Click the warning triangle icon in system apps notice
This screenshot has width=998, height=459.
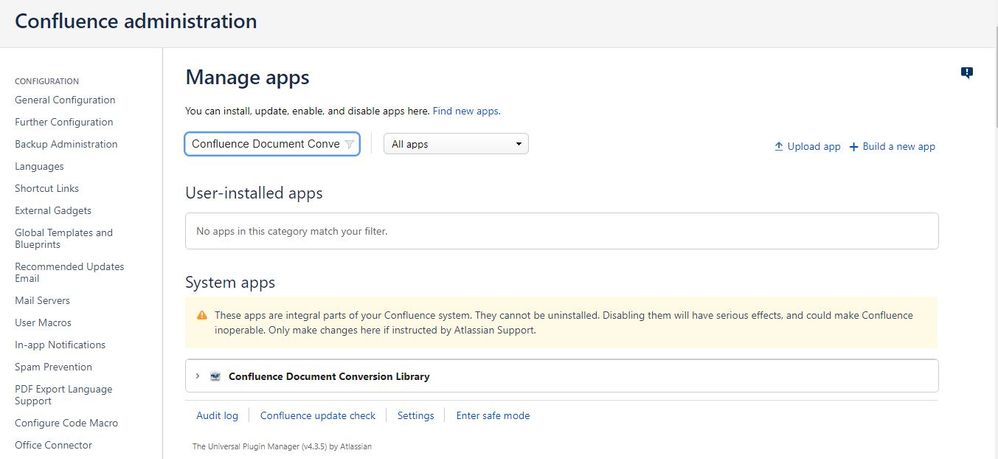202,315
